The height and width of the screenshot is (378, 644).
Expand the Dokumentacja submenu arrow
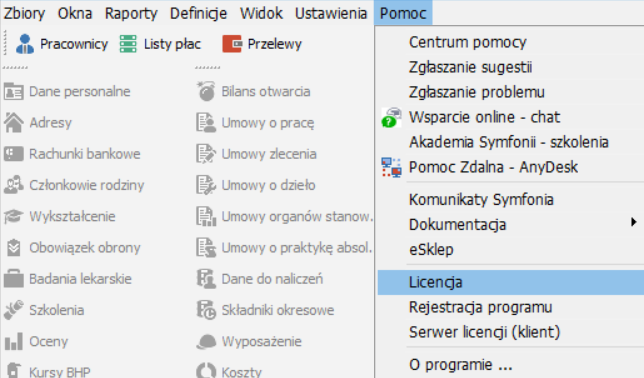point(634,222)
